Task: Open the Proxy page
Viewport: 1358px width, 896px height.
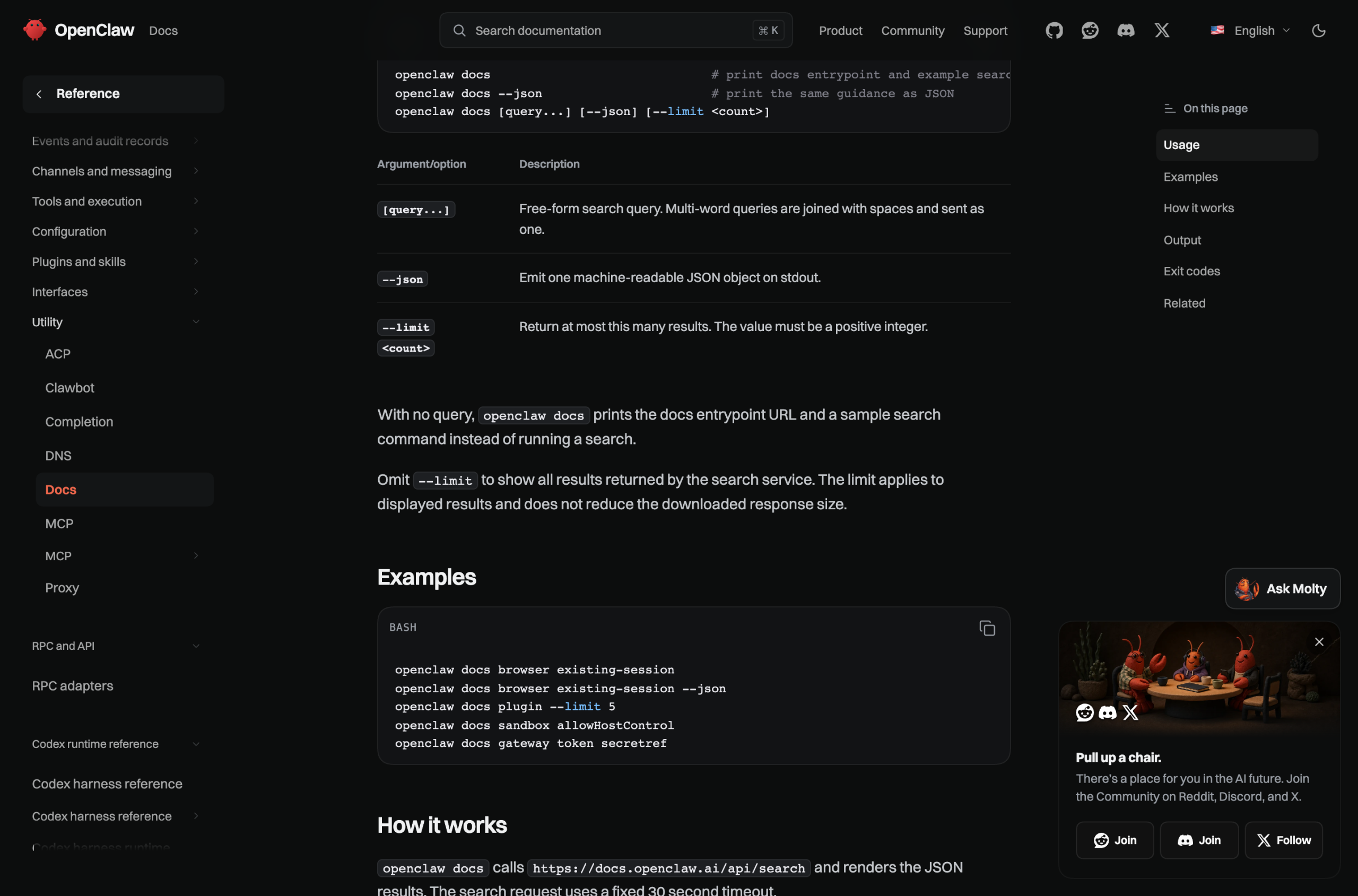Action: click(x=62, y=588)
